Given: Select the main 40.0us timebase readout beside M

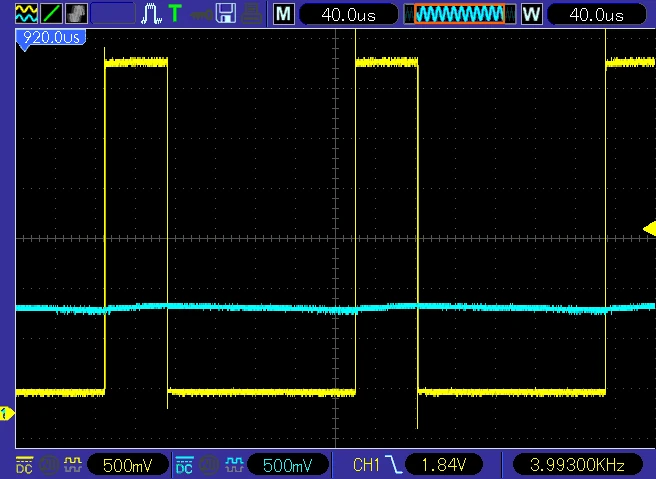Looking at the screenshot, I should click(x=348, y=15).
